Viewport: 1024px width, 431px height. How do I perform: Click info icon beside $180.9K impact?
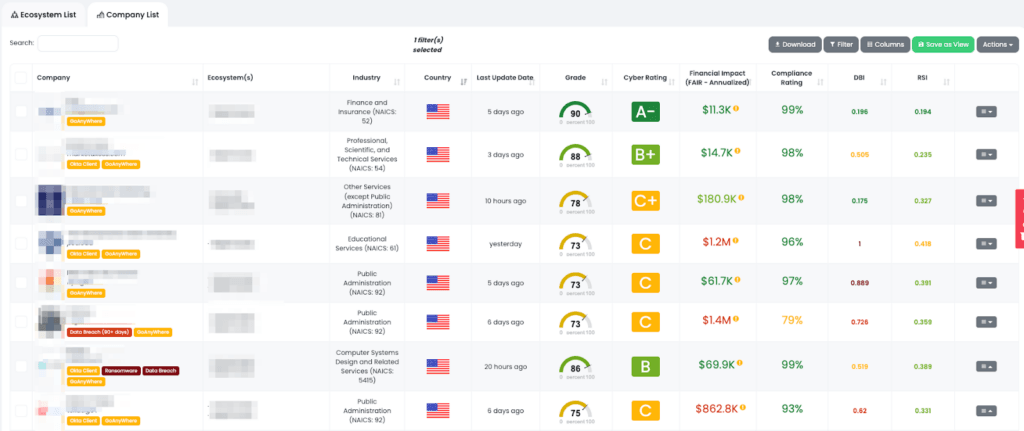pos(741,197)
